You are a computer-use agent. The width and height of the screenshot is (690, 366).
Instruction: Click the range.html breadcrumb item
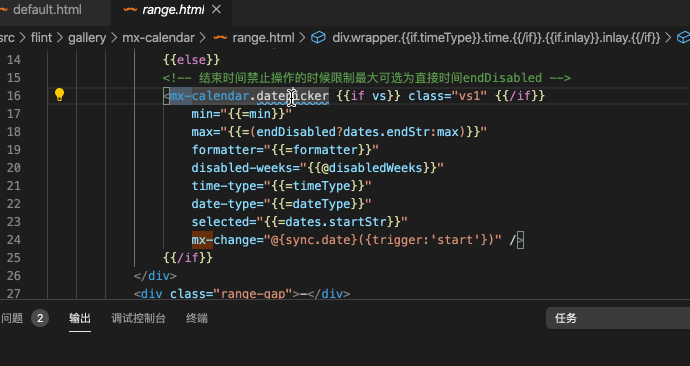pyautogui.click(x=263, y=38)
